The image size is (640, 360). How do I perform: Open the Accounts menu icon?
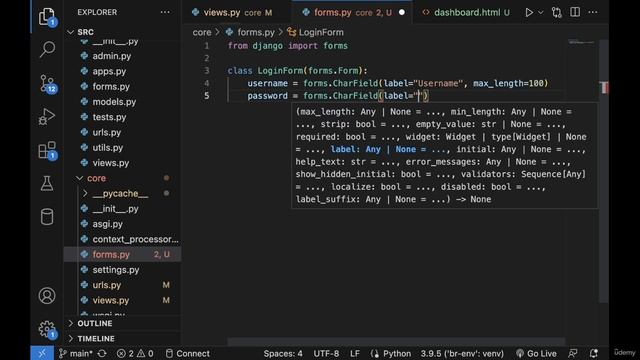(47, 296)
